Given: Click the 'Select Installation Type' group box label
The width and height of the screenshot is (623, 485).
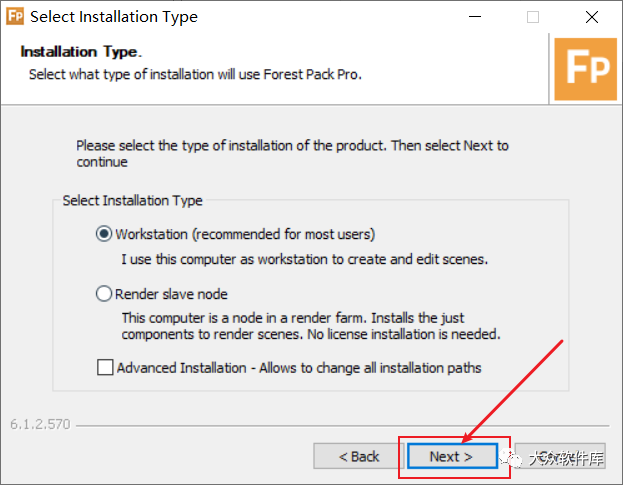Looking at the screenshot, I should [x=133, y=201].
